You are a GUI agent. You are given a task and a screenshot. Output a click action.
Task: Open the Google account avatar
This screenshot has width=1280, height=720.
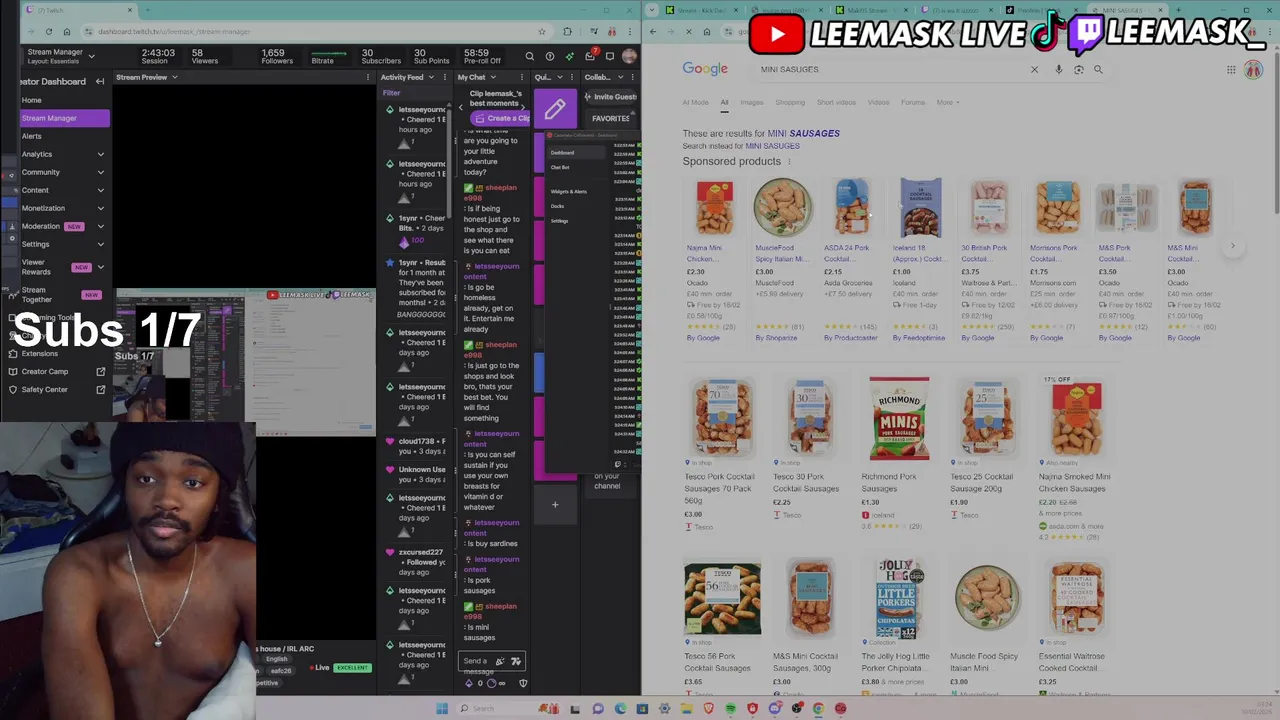1254,70
